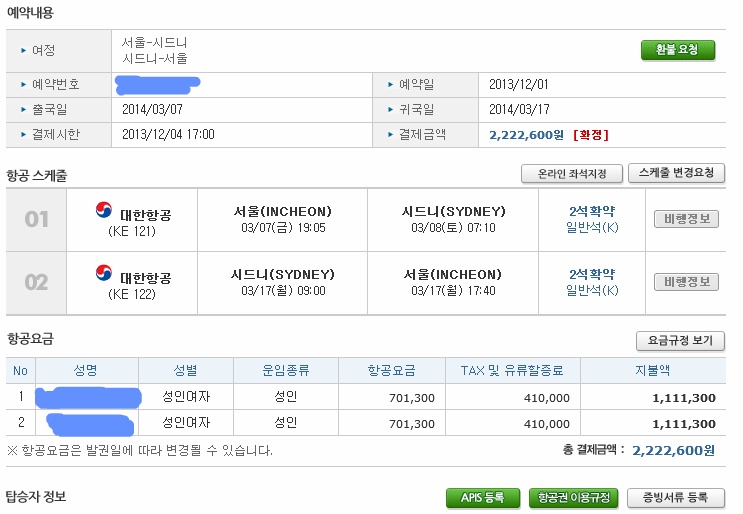Click the arrow bullet beside 여정
The width and height of the screenshot is (743, 514).
[x=23, y=50]
